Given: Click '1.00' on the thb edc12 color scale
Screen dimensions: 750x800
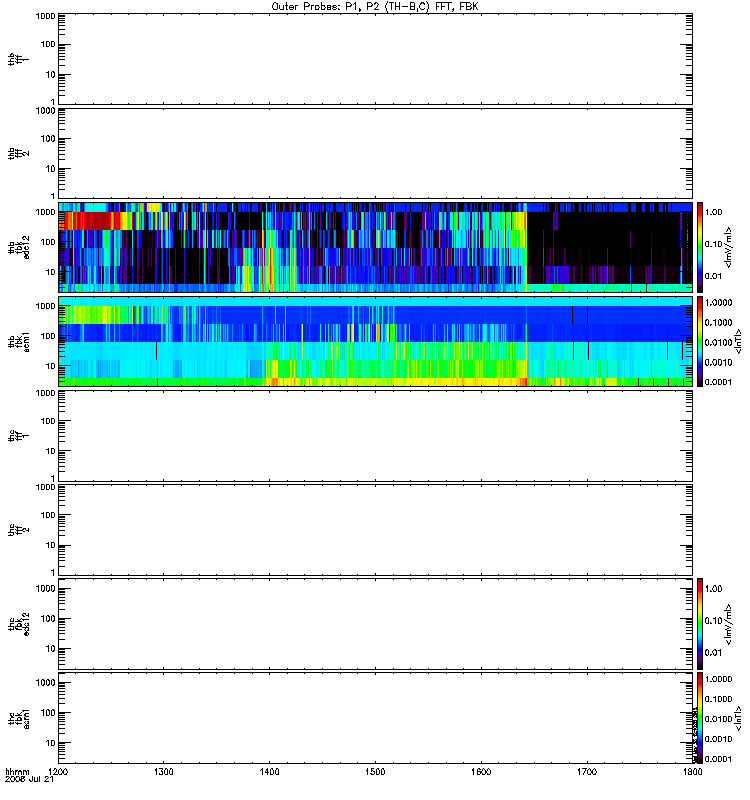Looking at the screenshot, I should click(x=713, y=212).
